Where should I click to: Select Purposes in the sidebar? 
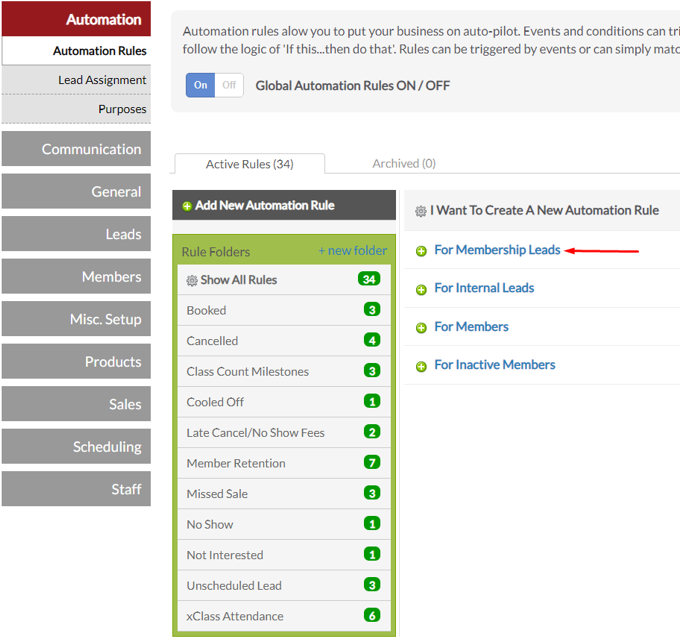coord(77,109)
